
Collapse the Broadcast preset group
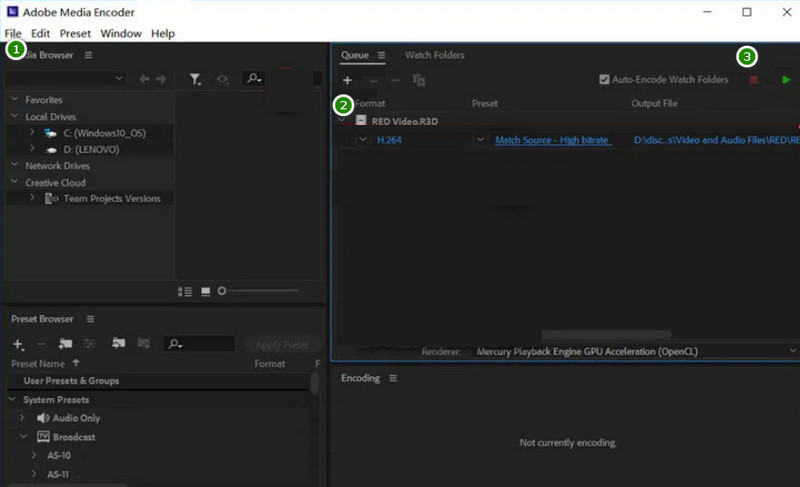pyautogui.click(x=23, y=437)
